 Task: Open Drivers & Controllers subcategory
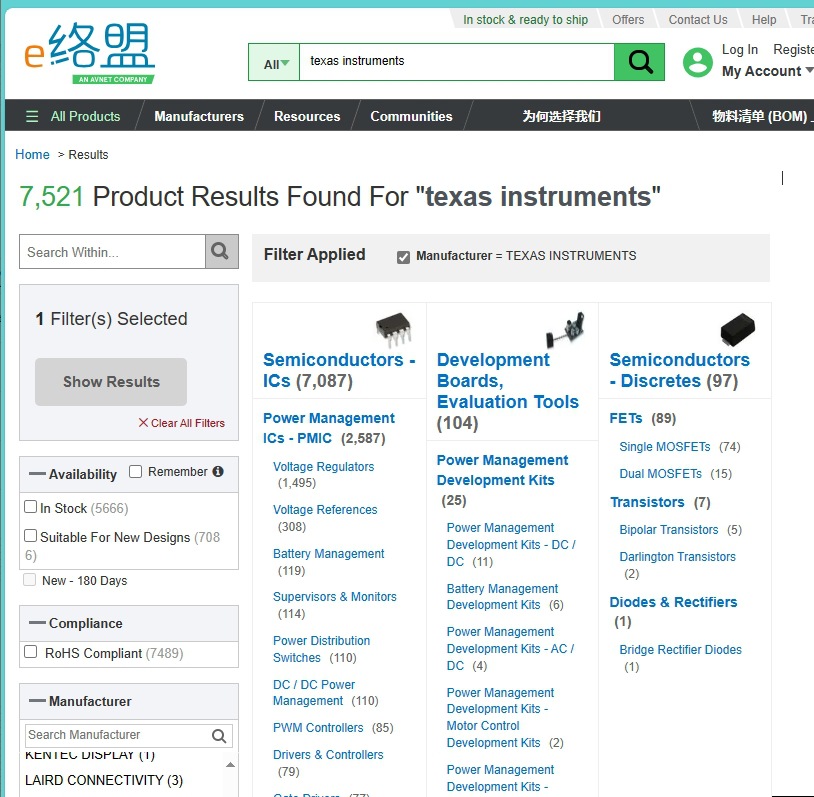(x=328, y=754)
